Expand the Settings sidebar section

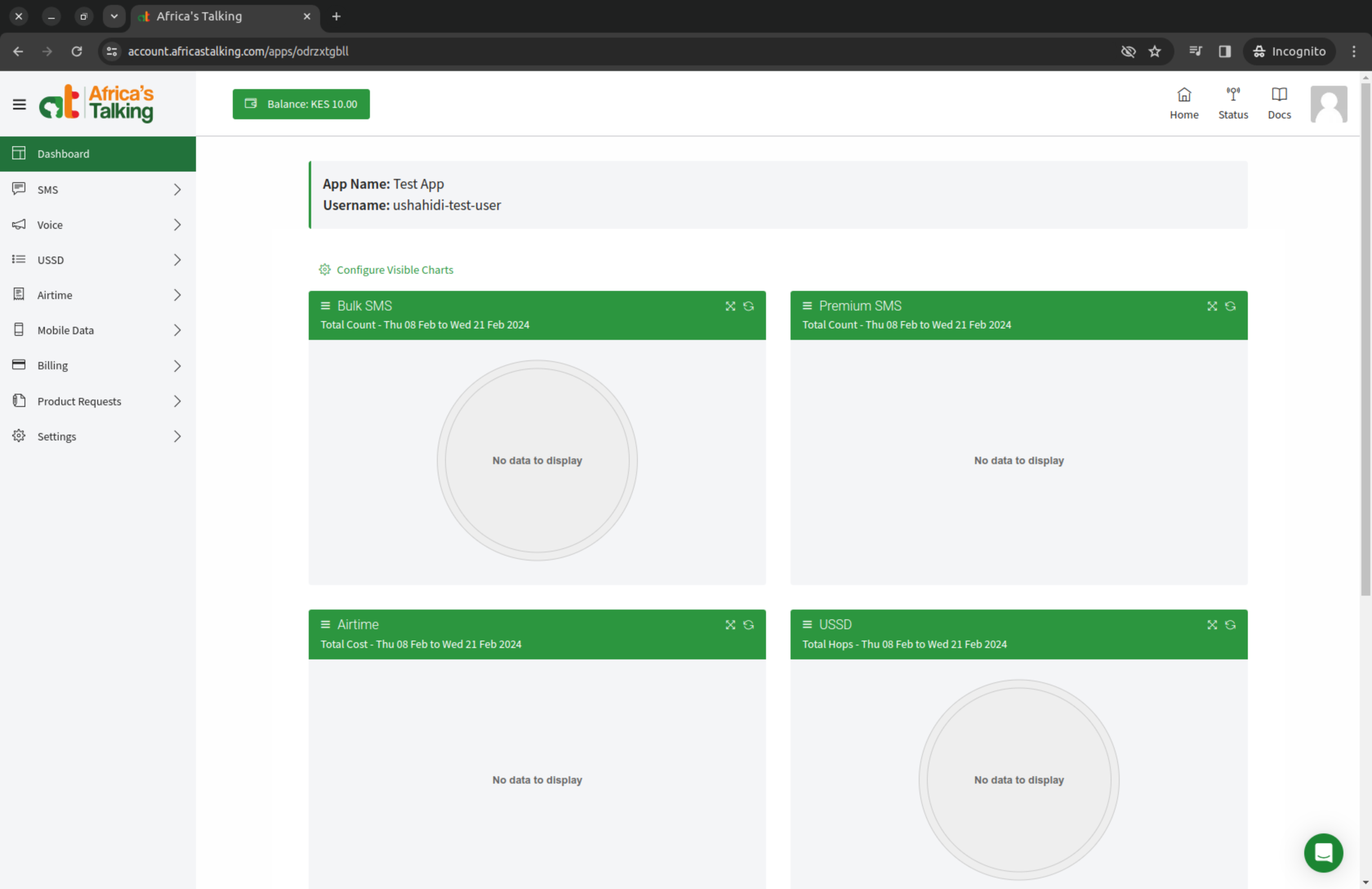tap(98, 437)
